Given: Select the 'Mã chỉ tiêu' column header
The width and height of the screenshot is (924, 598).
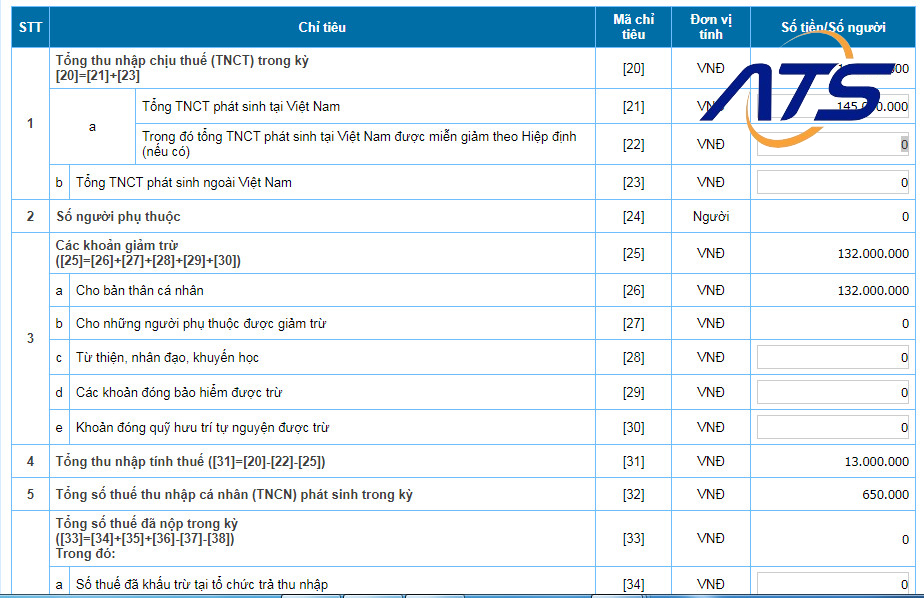Looking at the screenshot, I should pyautogui.click(x=633, y=28).
